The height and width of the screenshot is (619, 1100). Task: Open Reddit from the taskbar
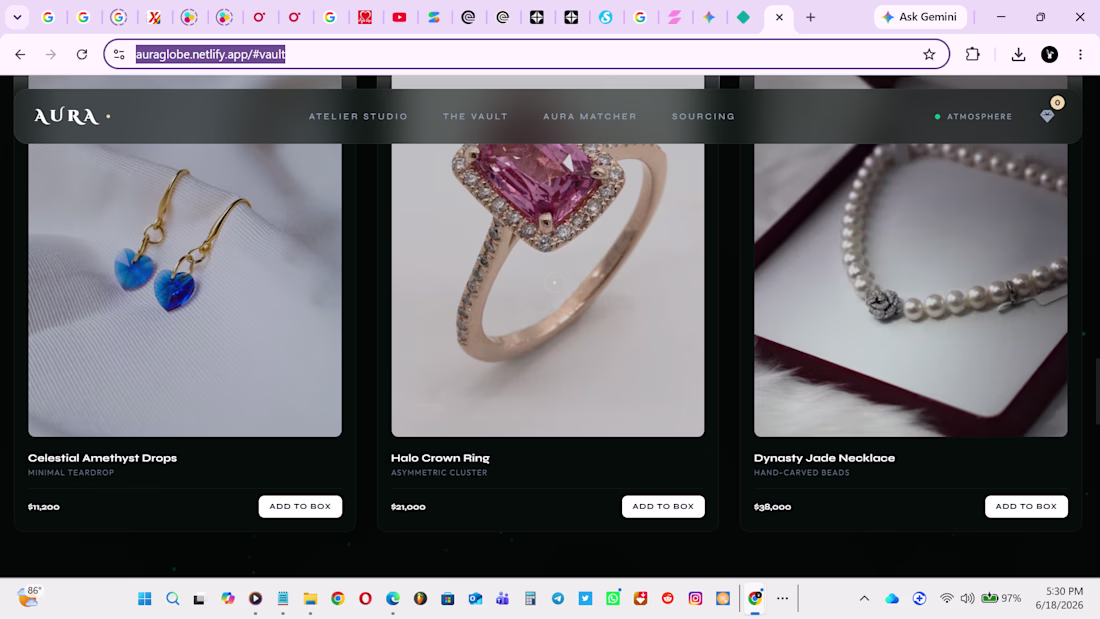pyautogui.click(x=668, y=598)
